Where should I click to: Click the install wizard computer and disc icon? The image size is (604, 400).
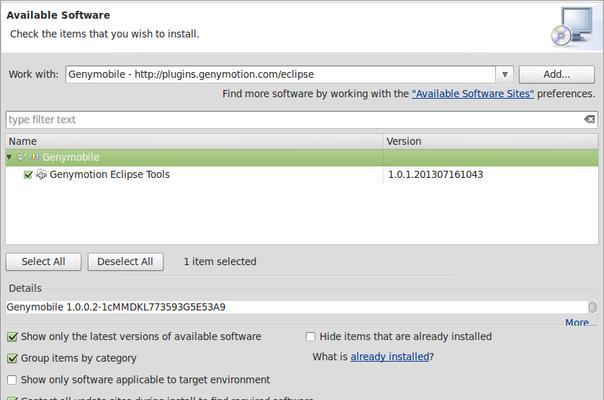pyautogui.click(x=572, y=27)
